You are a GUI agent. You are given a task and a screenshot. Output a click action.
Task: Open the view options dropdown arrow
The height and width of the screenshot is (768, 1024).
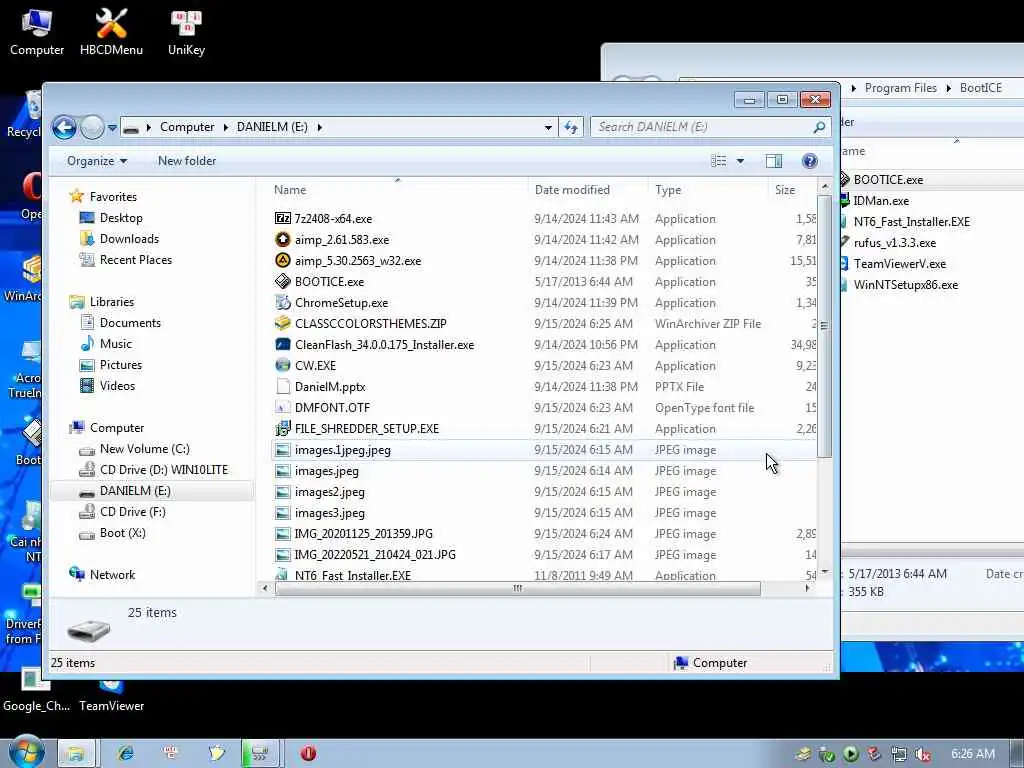pyautogui.click(x=740, y=161)
